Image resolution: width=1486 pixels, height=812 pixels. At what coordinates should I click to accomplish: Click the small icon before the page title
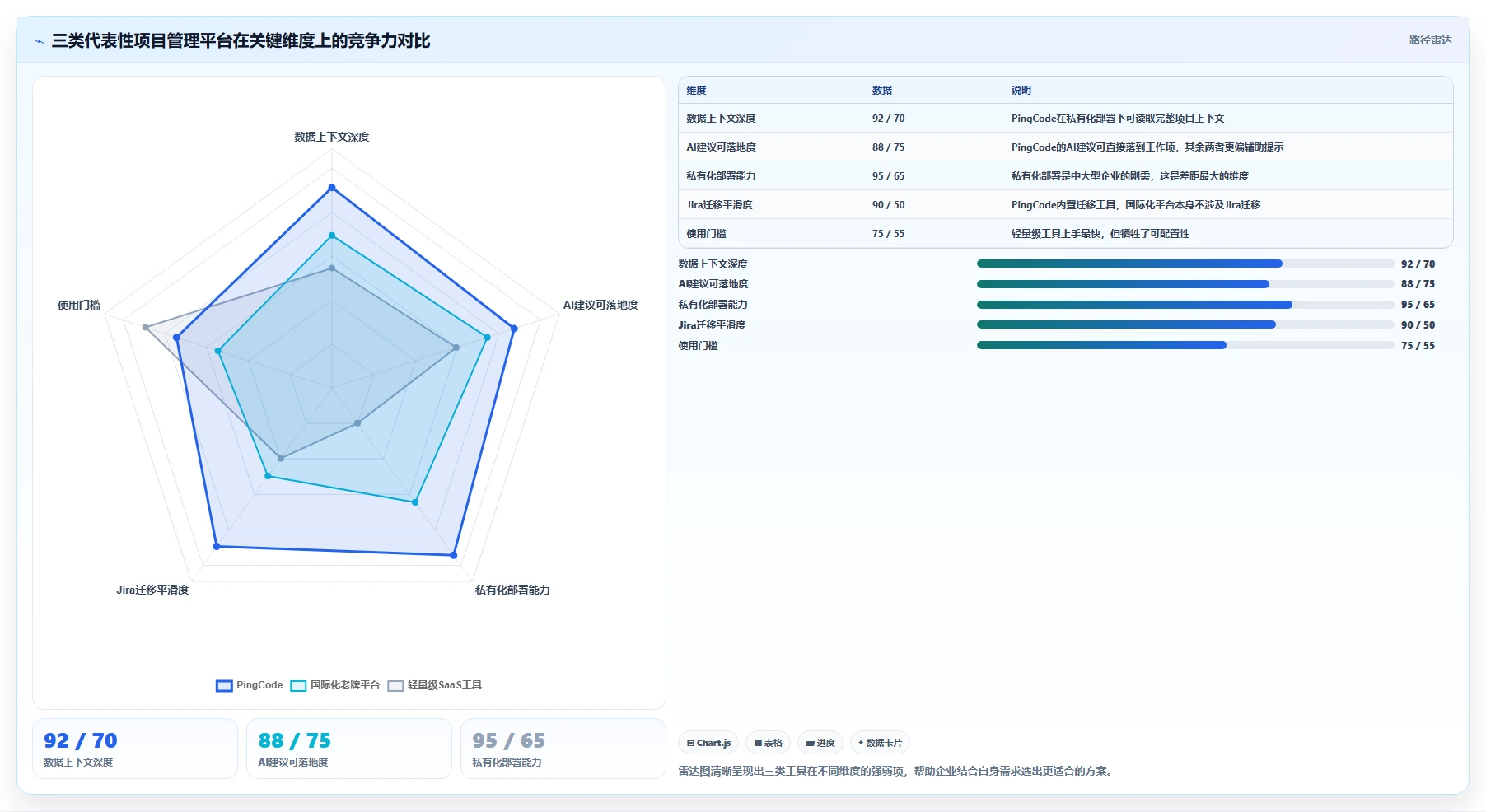pyautogui.click(x=39, y=41)
